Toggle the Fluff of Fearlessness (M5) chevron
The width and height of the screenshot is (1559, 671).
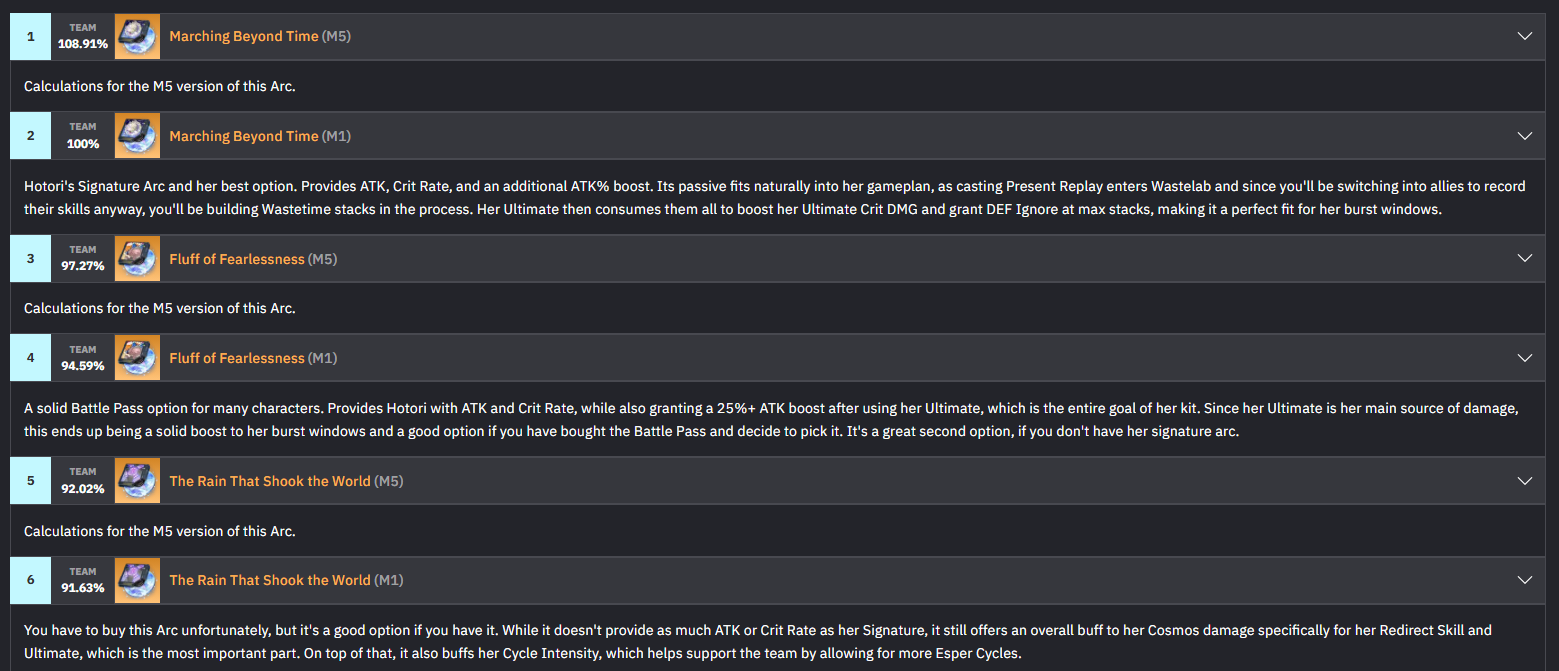pyautogui.click(x=1524, y=258)
